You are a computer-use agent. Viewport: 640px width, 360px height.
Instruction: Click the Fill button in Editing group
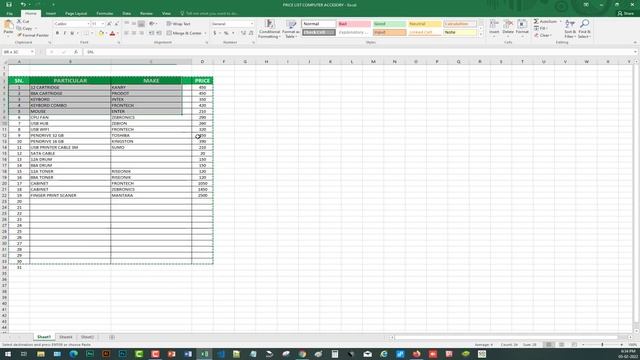click(x=541, y=28)
